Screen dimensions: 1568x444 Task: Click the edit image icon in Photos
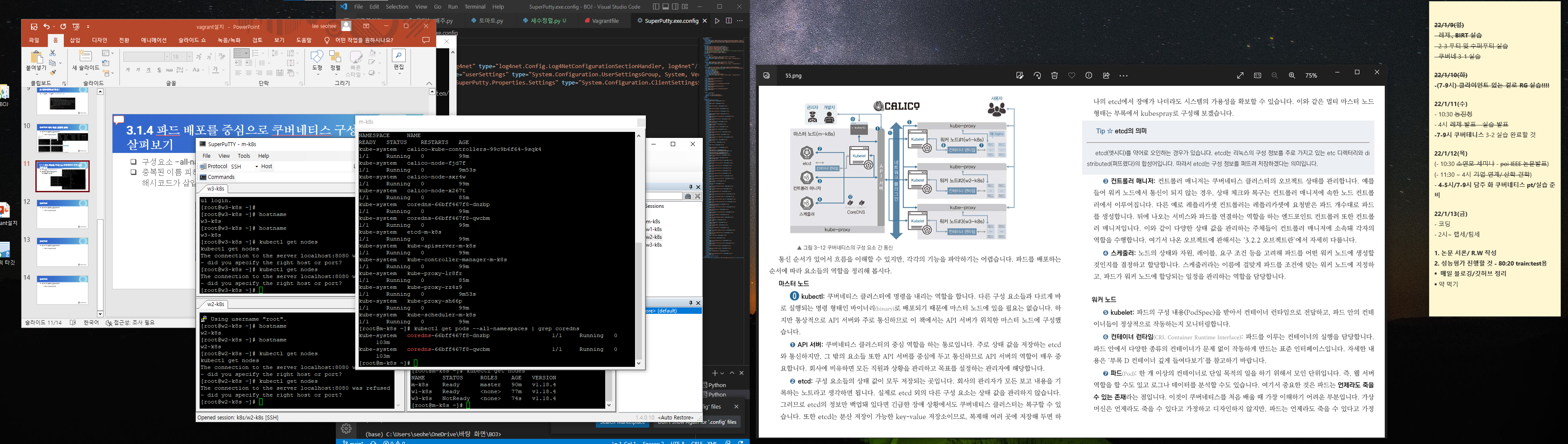click(1020, 75)
